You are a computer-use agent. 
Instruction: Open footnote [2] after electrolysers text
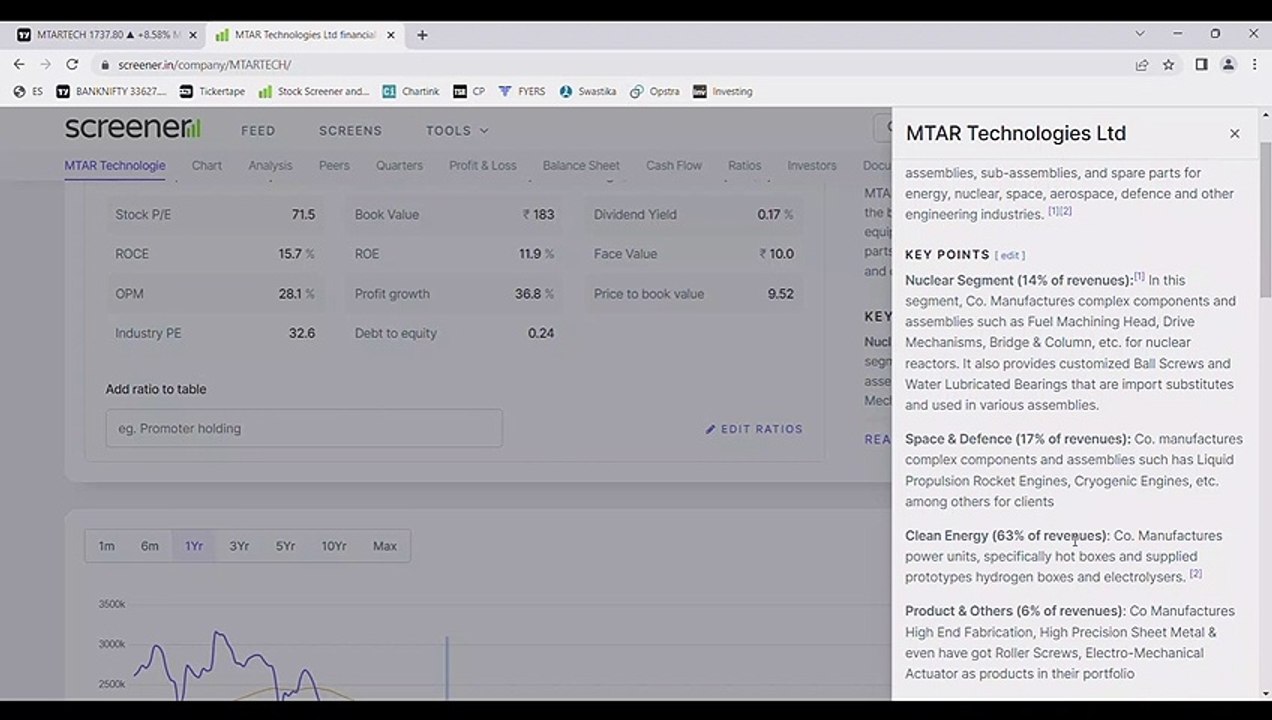1195,574
